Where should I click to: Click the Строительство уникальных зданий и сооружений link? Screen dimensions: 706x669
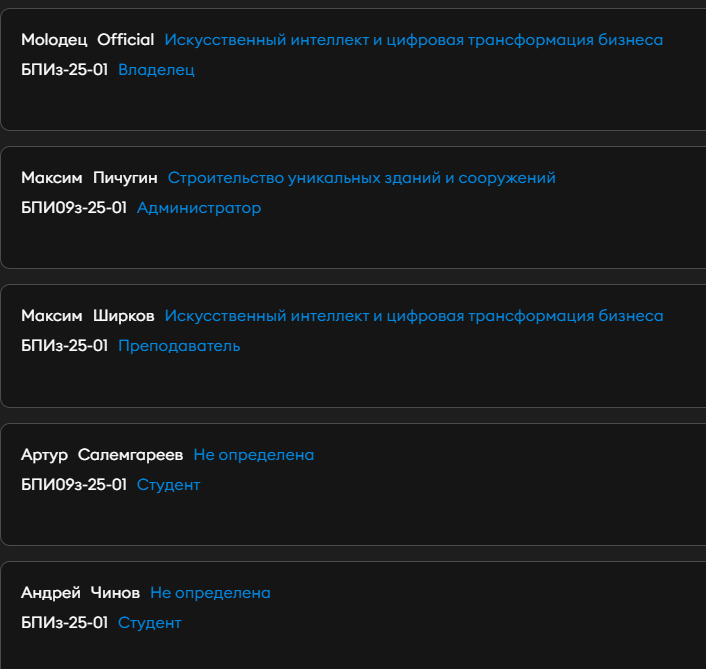[x=362, y=178]
